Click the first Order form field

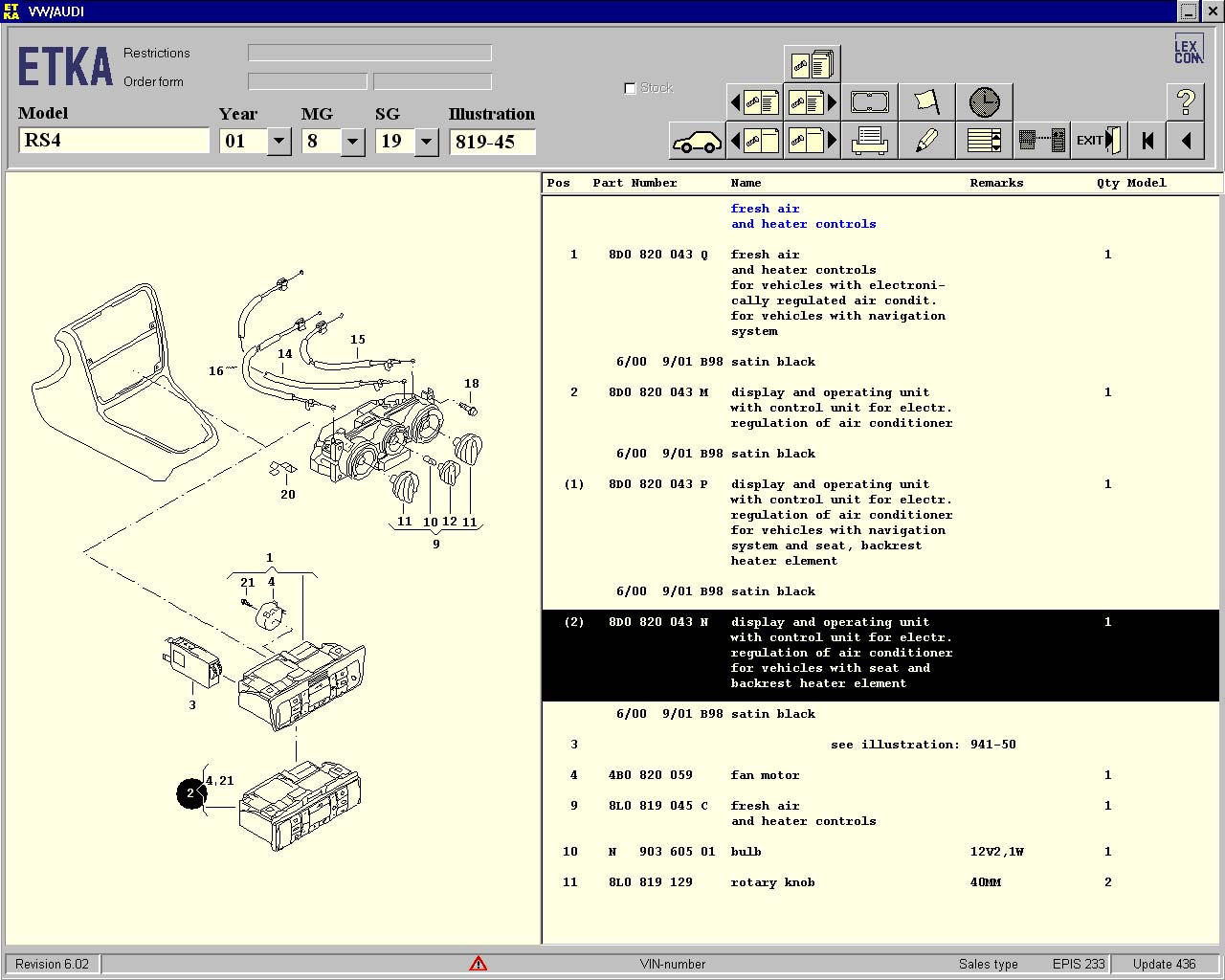[x=307, y=81]
